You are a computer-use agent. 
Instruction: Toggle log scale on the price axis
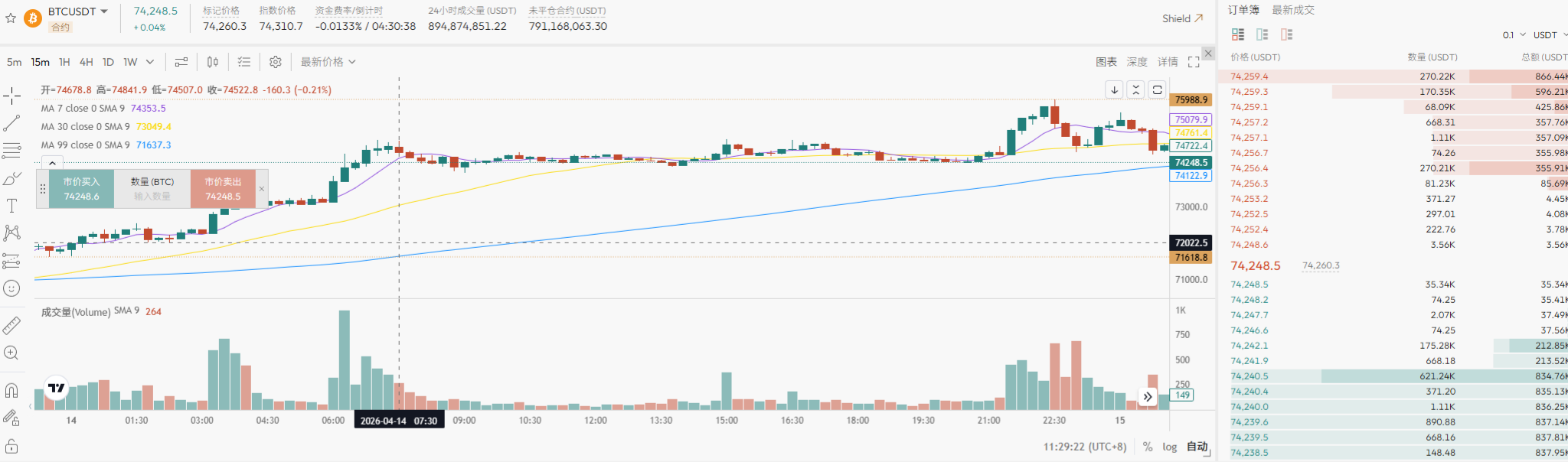(x=1169, y=447)
